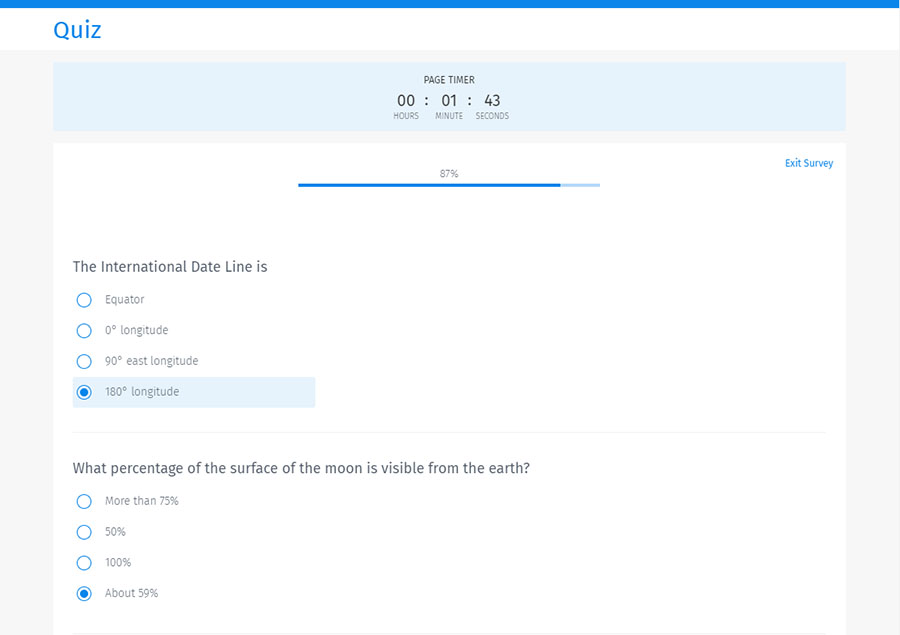
Task: Click the blue header bar at the top
Action: coord(450,5)
